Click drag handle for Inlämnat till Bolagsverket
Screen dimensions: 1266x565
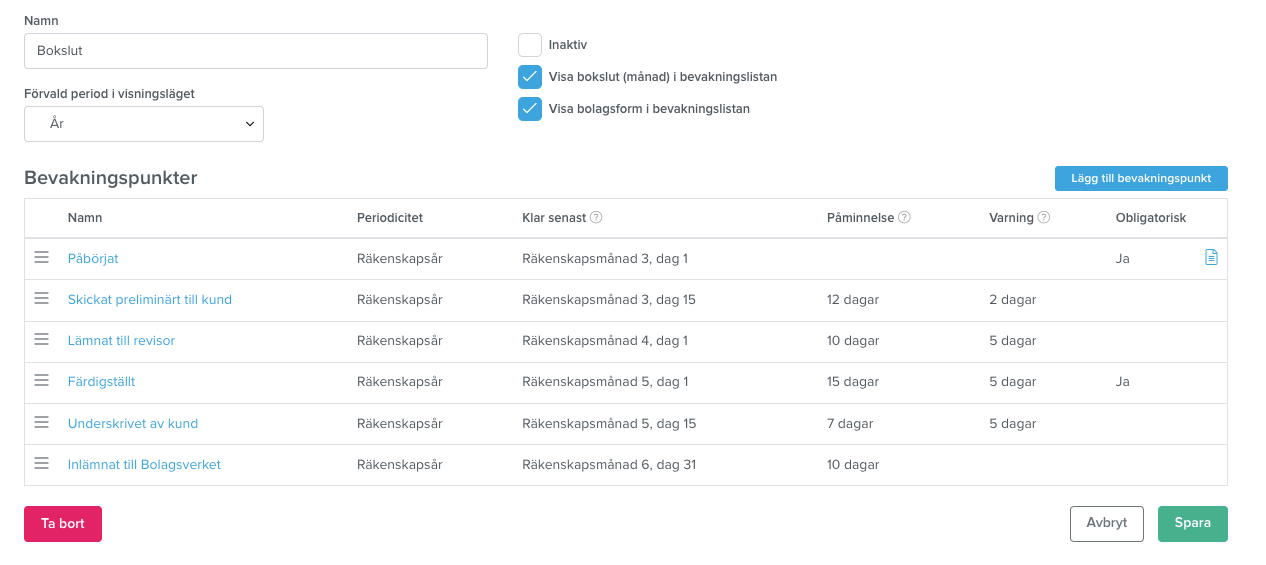(42, 463)
